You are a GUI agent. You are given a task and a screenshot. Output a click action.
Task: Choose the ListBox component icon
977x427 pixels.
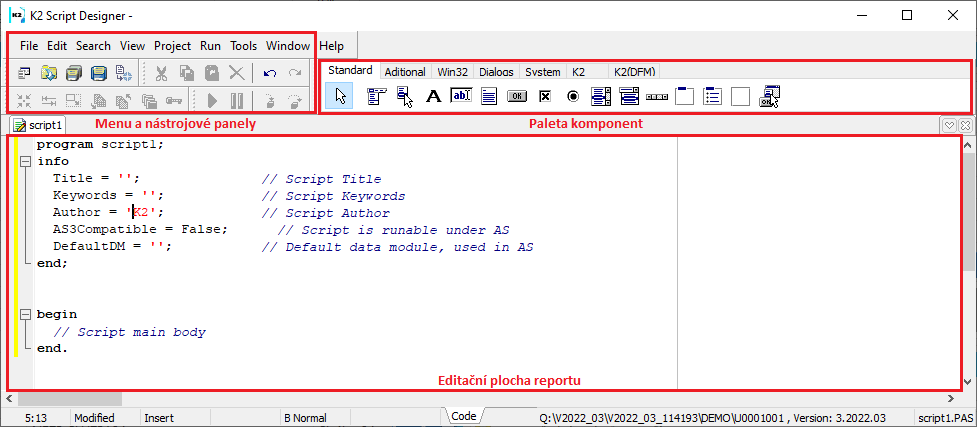(601, 96)
